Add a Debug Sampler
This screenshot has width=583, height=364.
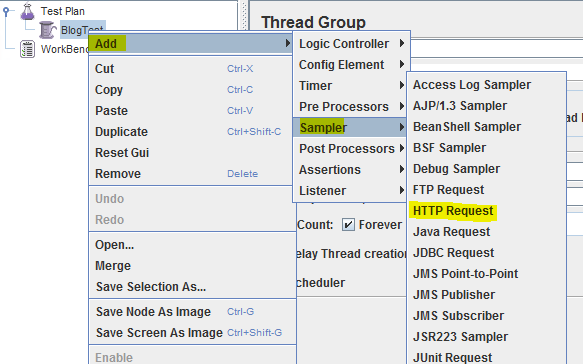[486, 169]
